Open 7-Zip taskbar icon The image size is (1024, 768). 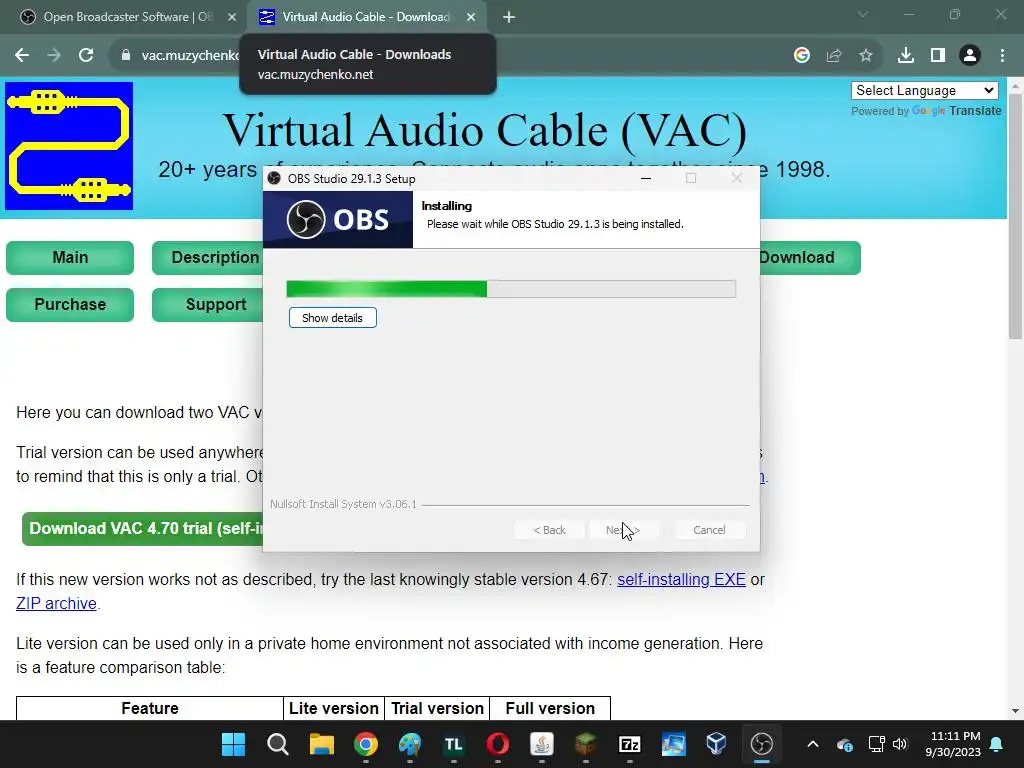point(630,744)
